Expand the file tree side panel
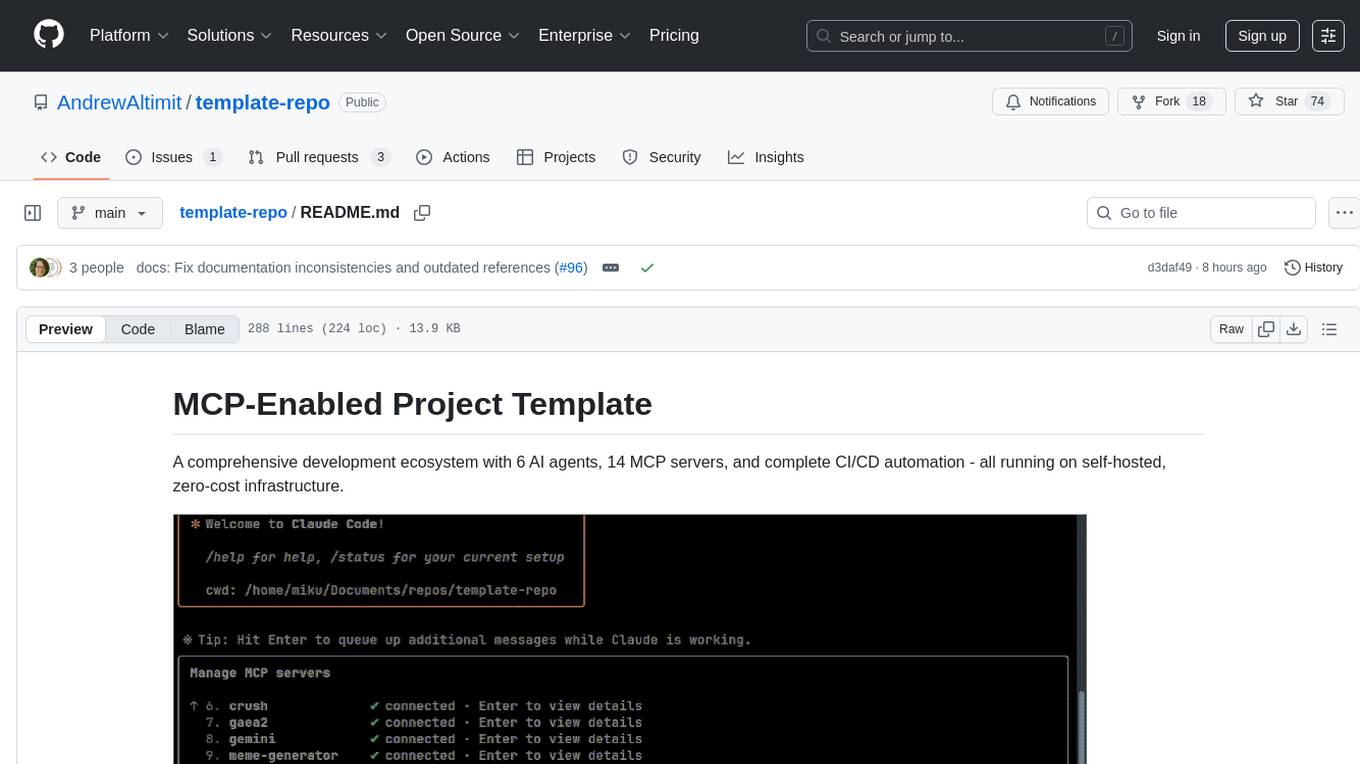1360x764 pixels. click(x=32, y=213)
